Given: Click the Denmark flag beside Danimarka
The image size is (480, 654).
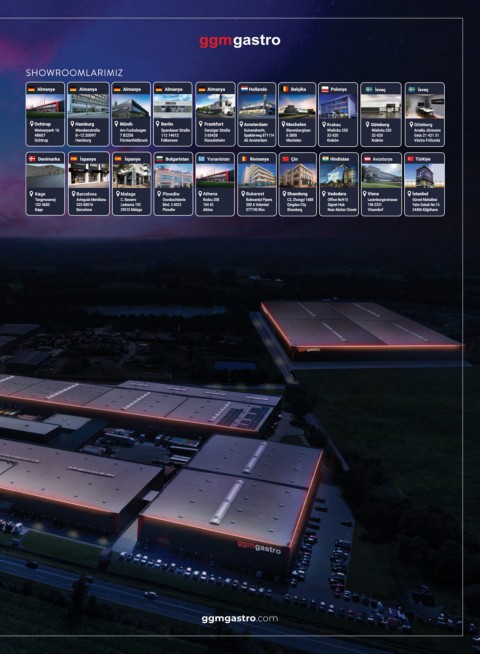Looking at the screenshot, I should (x=32, y=159).
